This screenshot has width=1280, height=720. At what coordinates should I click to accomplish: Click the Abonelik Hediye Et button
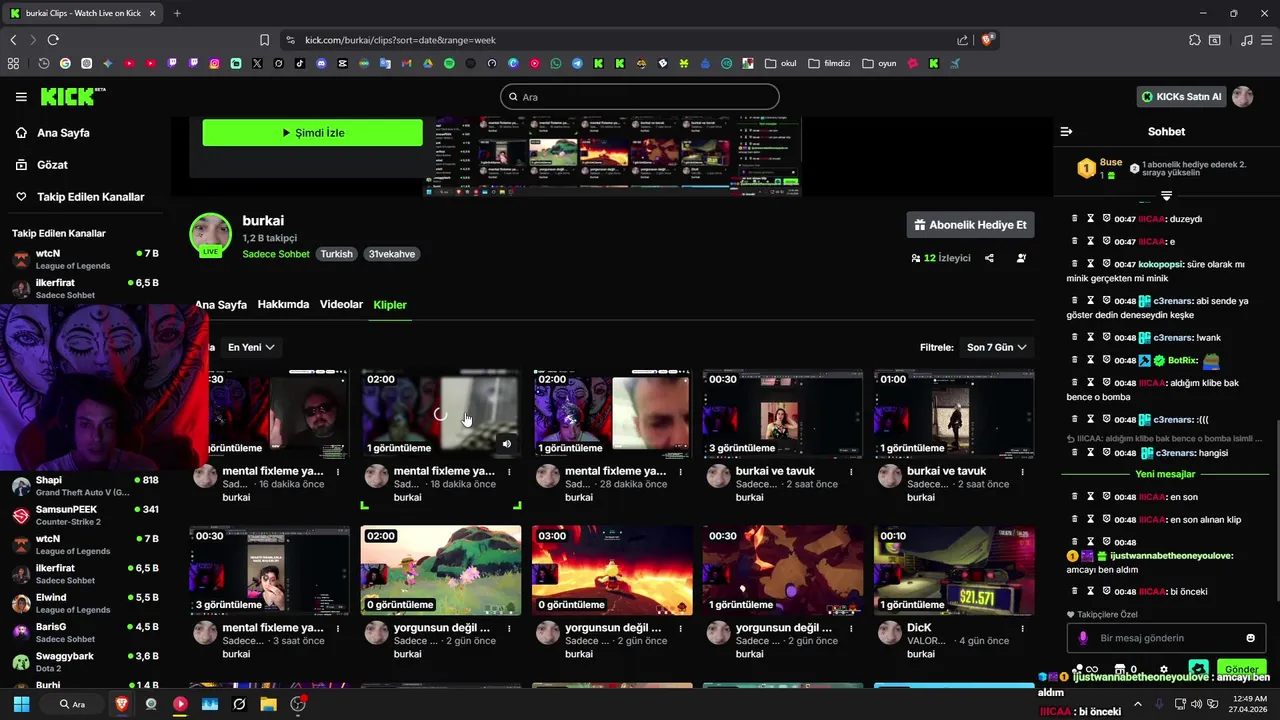(970, 225)
